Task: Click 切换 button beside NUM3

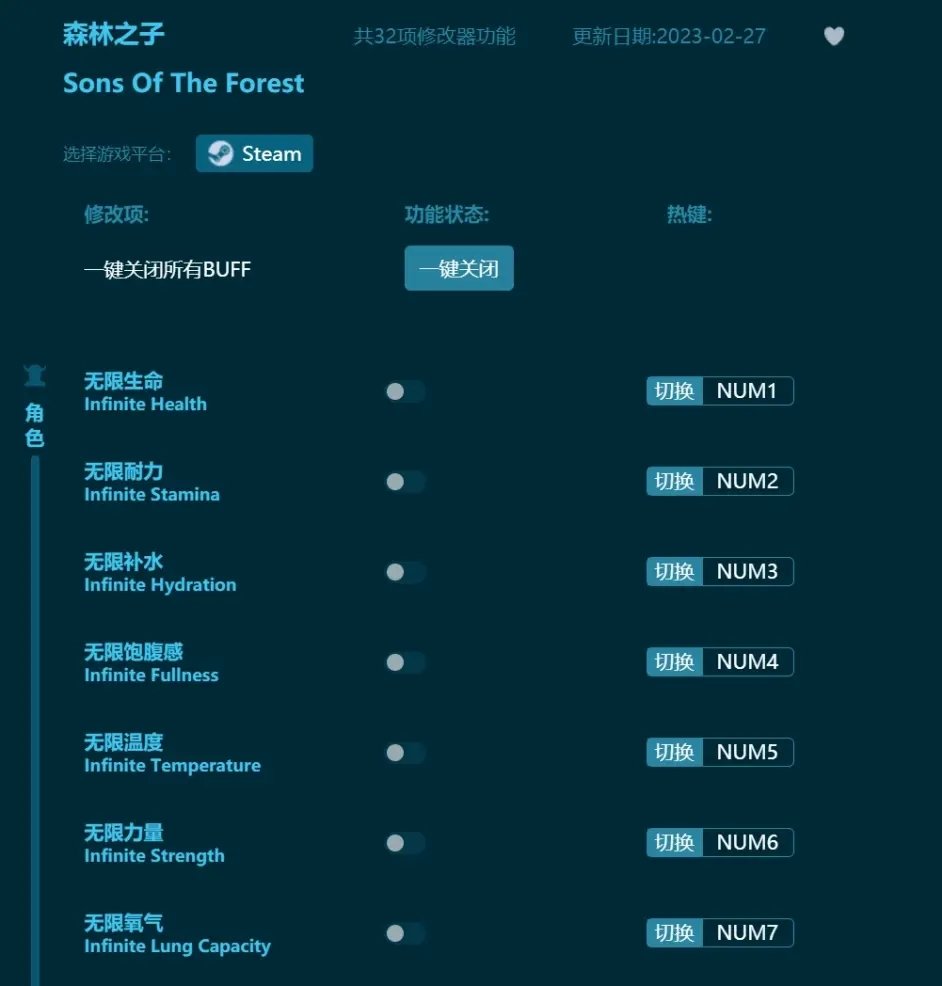Action: tap(674, 572)
